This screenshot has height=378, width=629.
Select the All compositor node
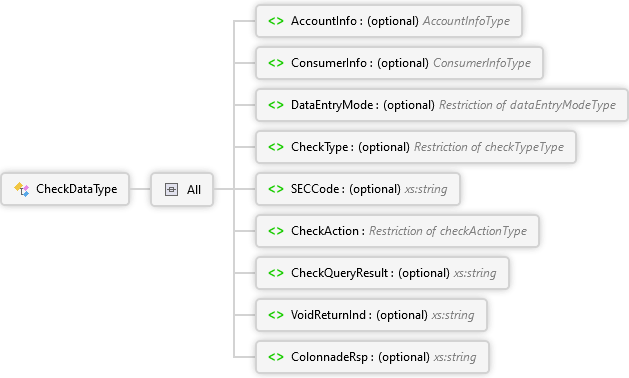coord(182,189)
